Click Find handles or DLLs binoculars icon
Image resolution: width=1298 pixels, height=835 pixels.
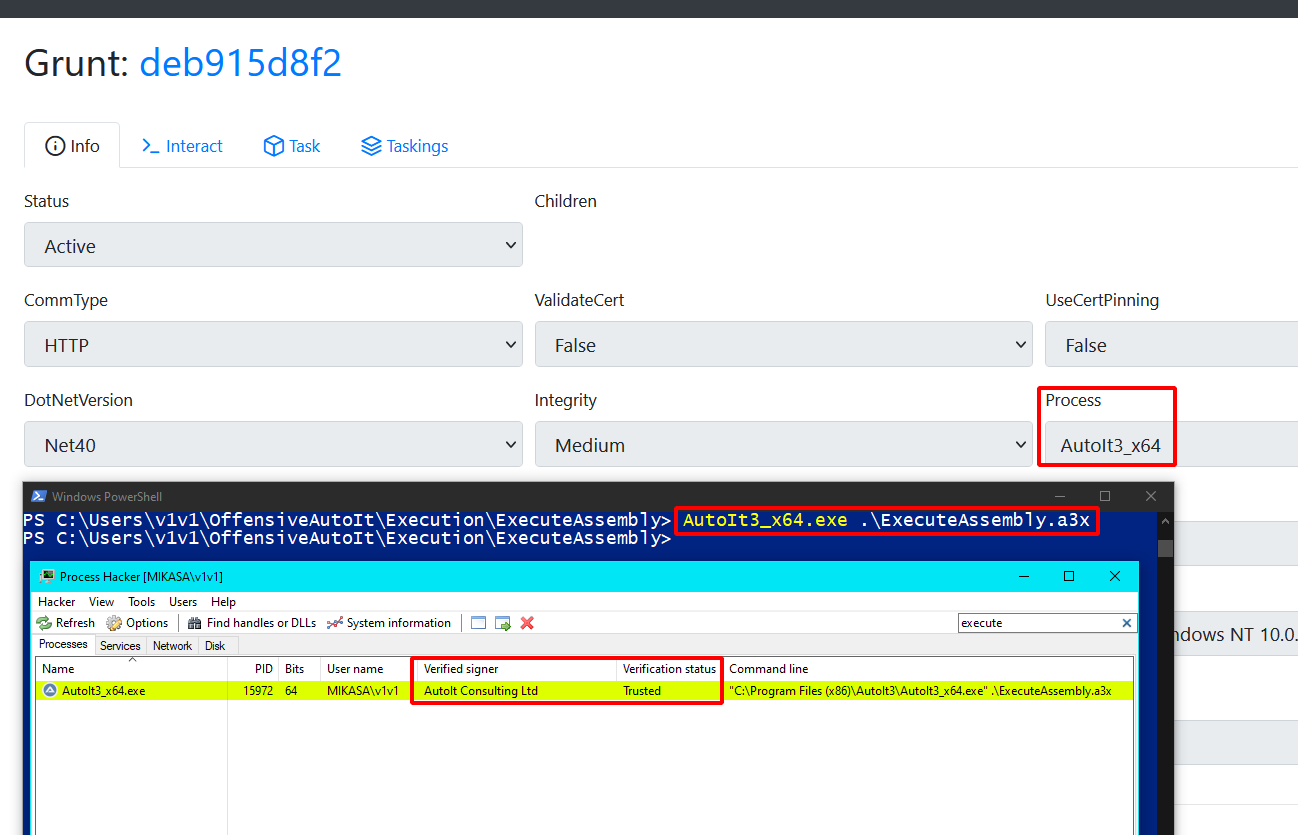coord(194,623)
